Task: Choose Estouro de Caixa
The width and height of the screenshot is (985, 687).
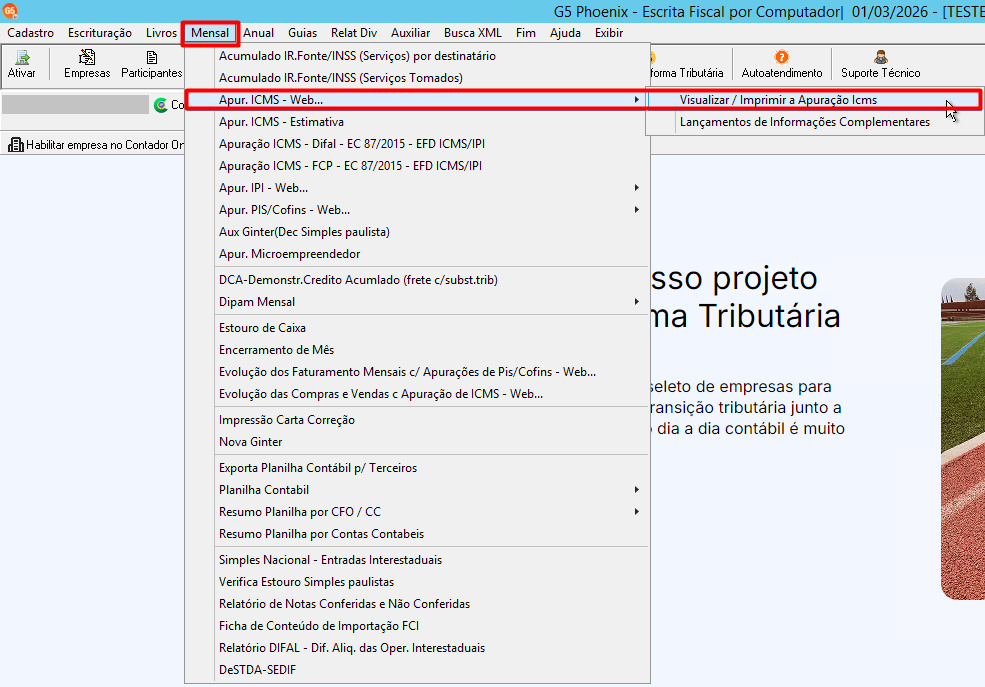Action: [x=417, y=328]
